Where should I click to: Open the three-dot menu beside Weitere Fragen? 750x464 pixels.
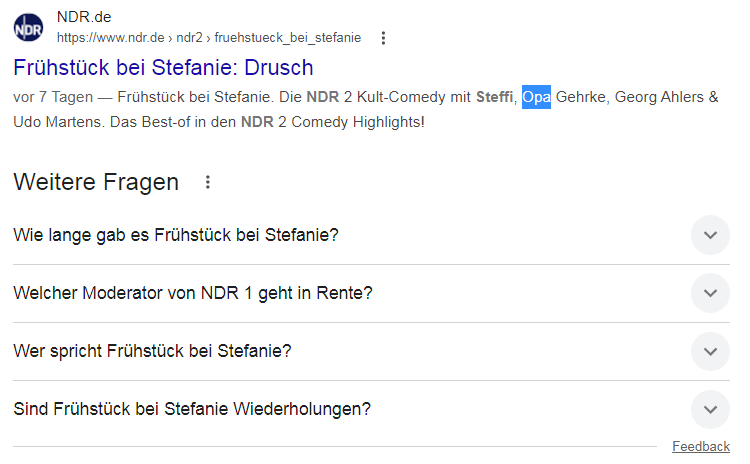tap(208, 182)
